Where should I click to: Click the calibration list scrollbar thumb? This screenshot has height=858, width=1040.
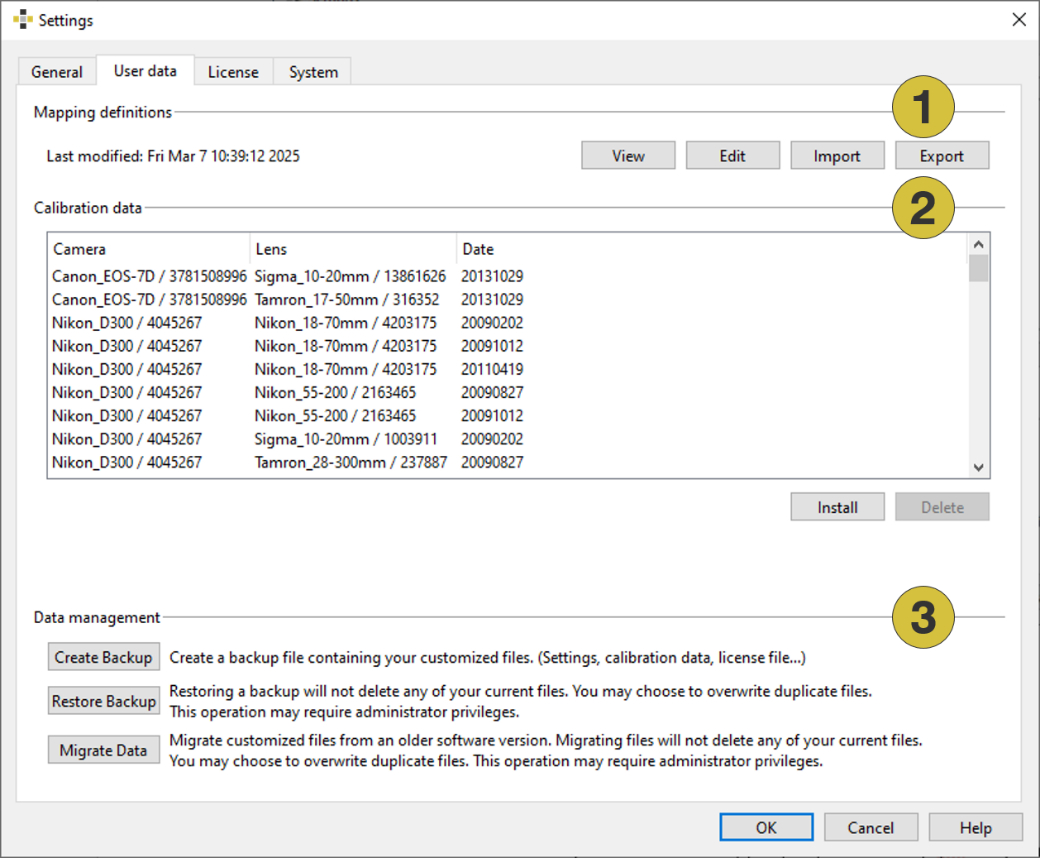(x=978, y=268)
